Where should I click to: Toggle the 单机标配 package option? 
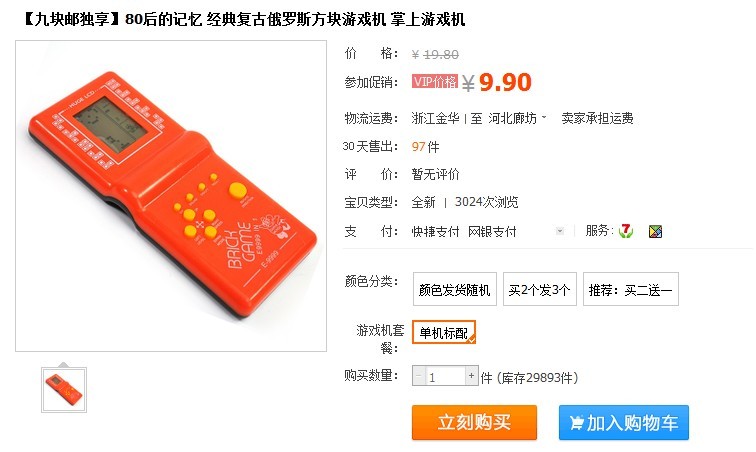444,332
